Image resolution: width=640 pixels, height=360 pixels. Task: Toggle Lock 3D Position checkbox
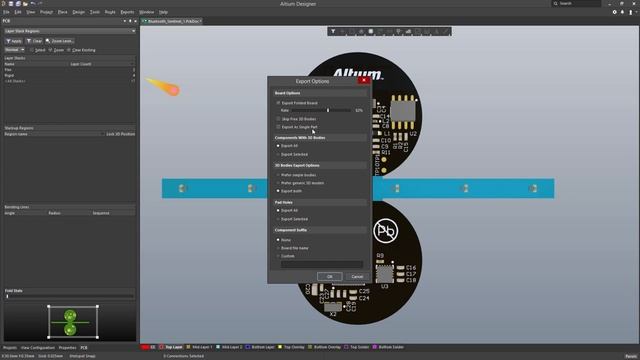tap(102, 134)
